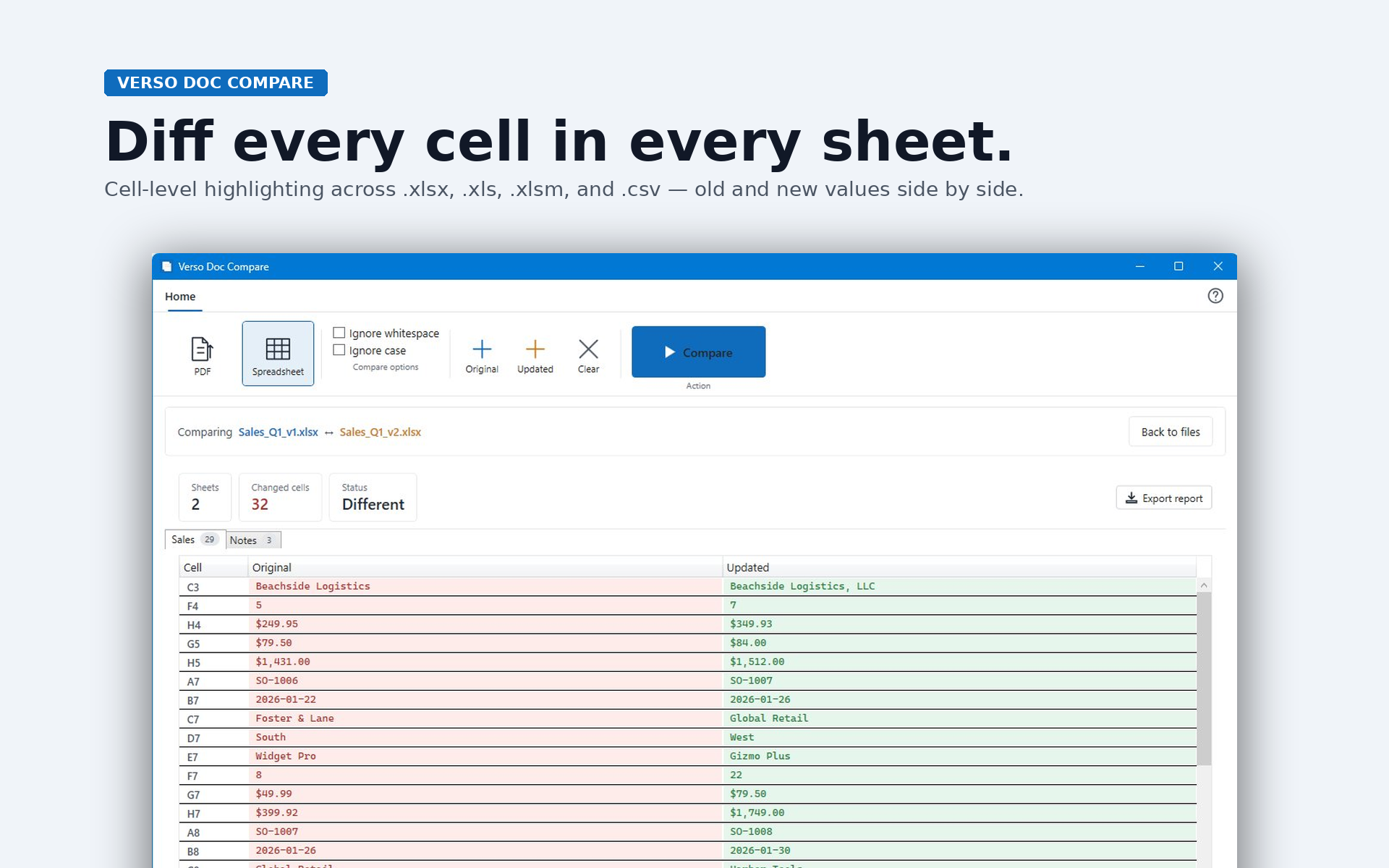Select the Spreadsheet compare mode icon
The height and width of the screenshot is (868, 1389).
(x=278, y=354)
